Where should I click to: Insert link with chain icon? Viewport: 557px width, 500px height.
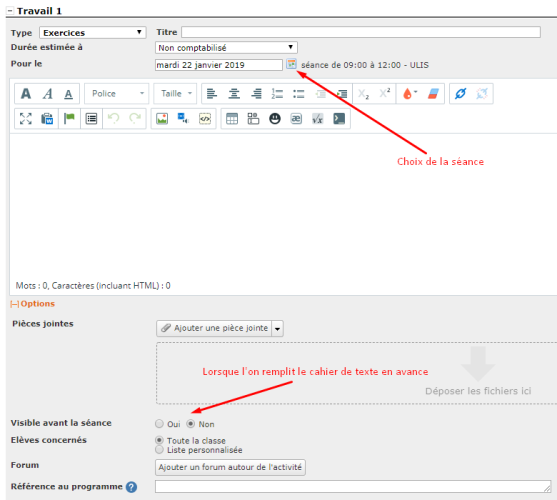460,94
